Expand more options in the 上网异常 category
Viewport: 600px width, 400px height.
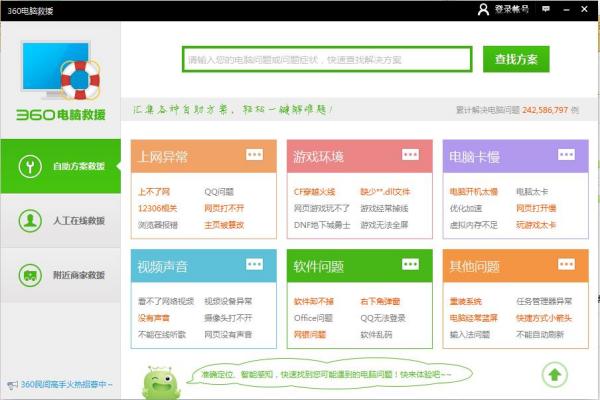pos(255,155)
